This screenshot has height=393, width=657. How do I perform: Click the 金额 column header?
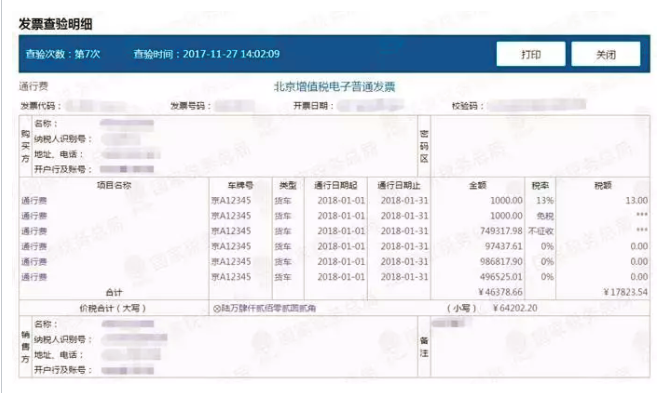coord(478,185)
